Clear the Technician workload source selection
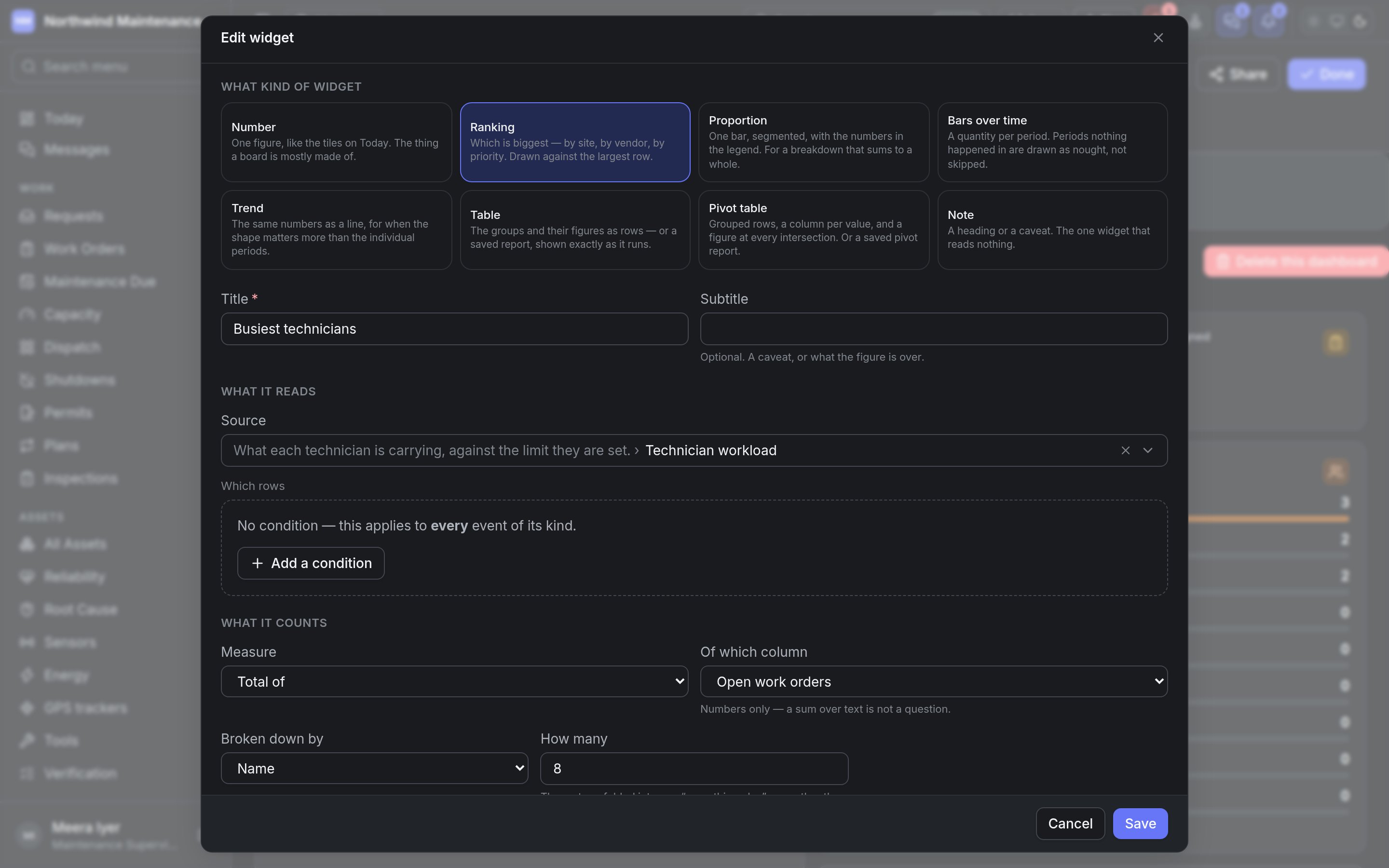Screen dimensions: 1389x868 coord(1125,451)
